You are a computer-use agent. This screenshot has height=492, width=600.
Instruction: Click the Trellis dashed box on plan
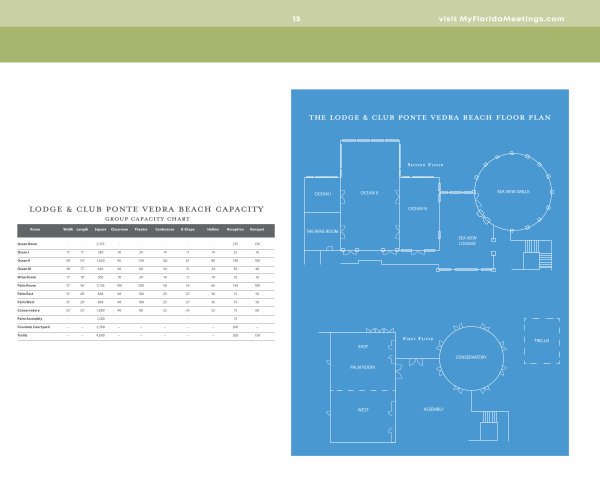[x=542, y=340]
